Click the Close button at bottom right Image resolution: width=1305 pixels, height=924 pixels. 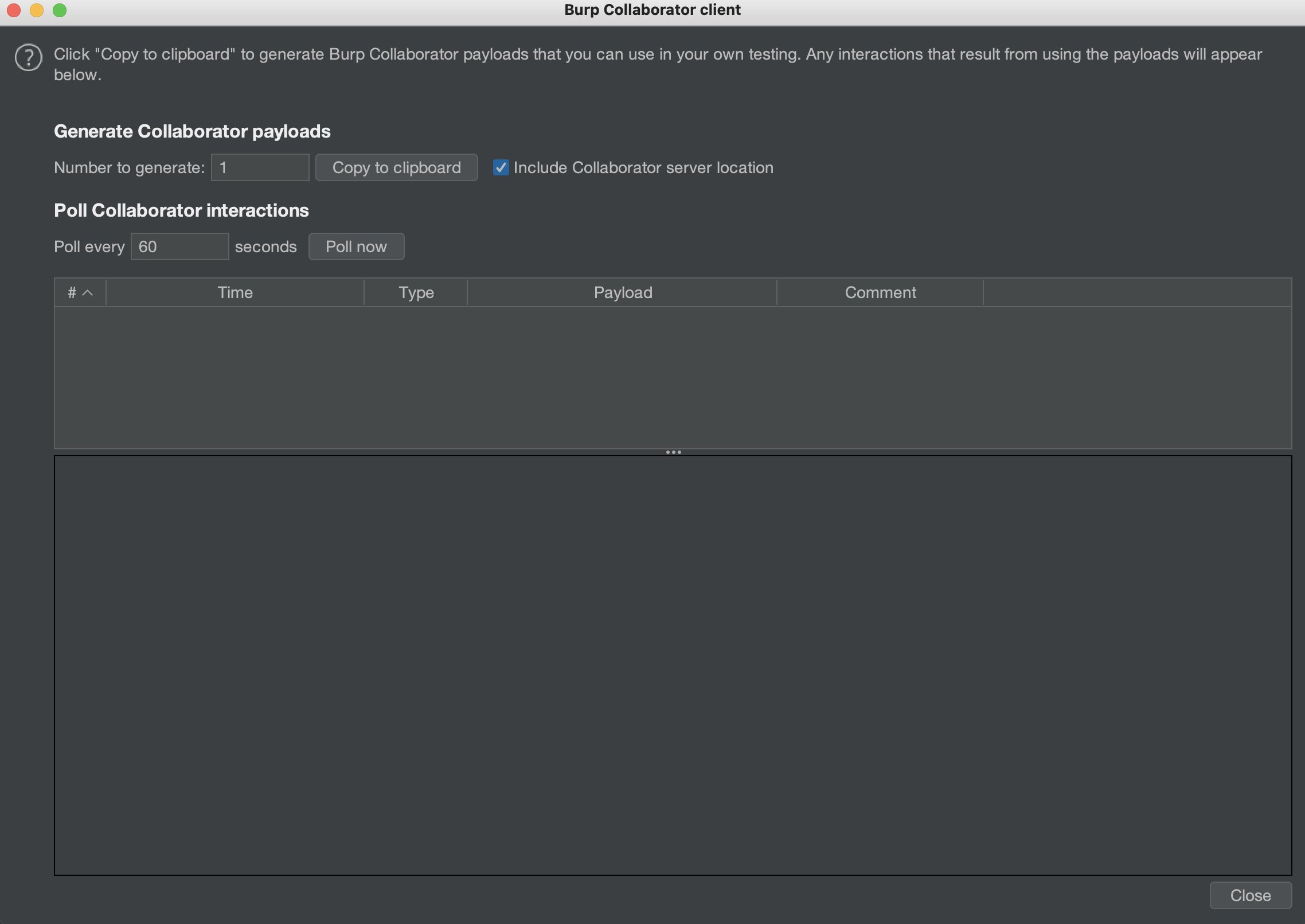point(1251,895)
